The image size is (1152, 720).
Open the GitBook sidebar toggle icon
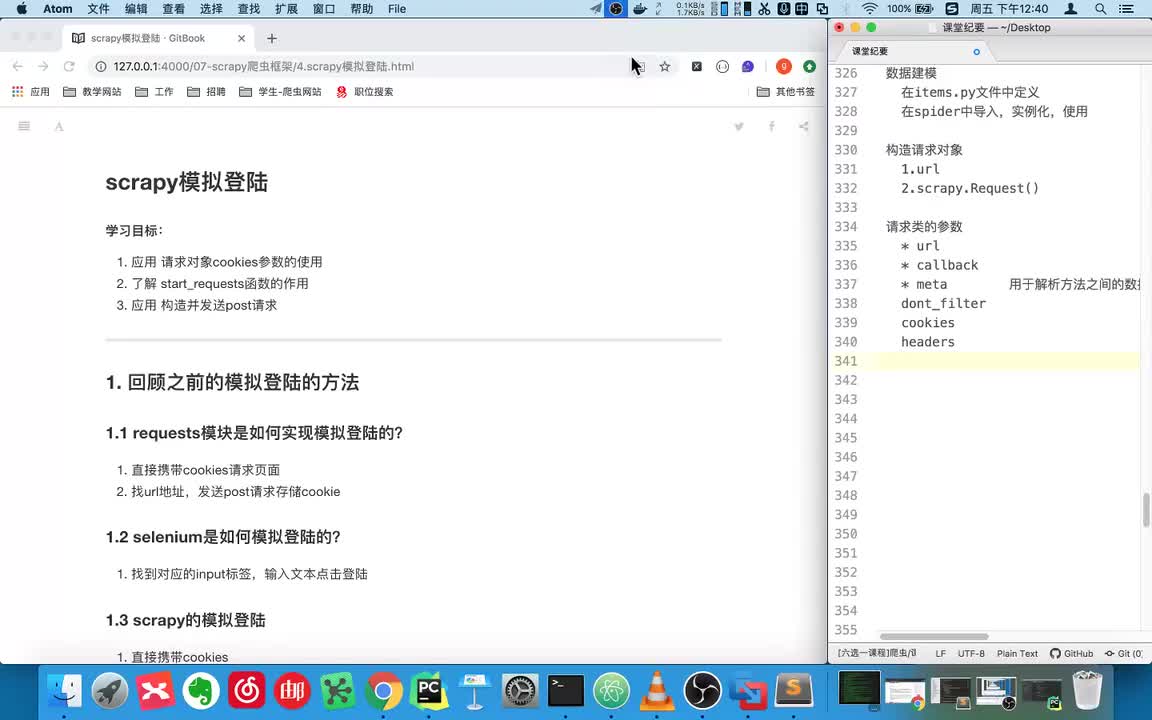[24, 126]
